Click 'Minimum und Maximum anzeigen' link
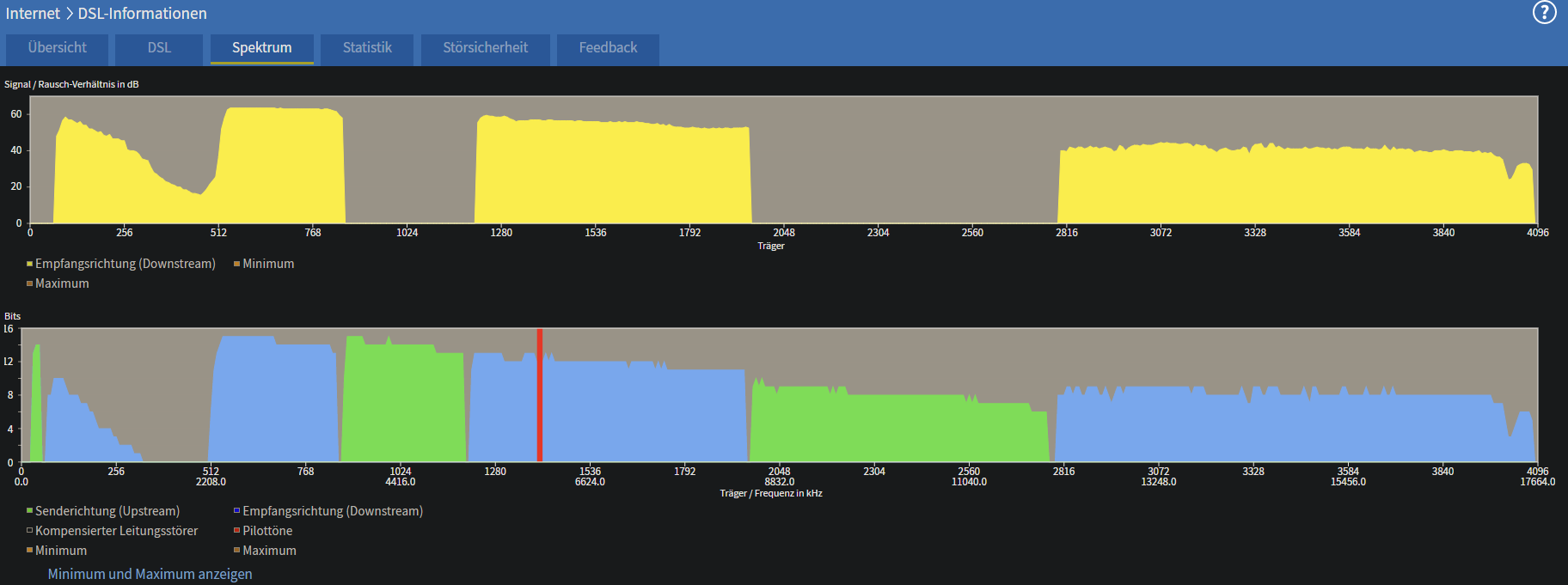 tap(150, 574)
